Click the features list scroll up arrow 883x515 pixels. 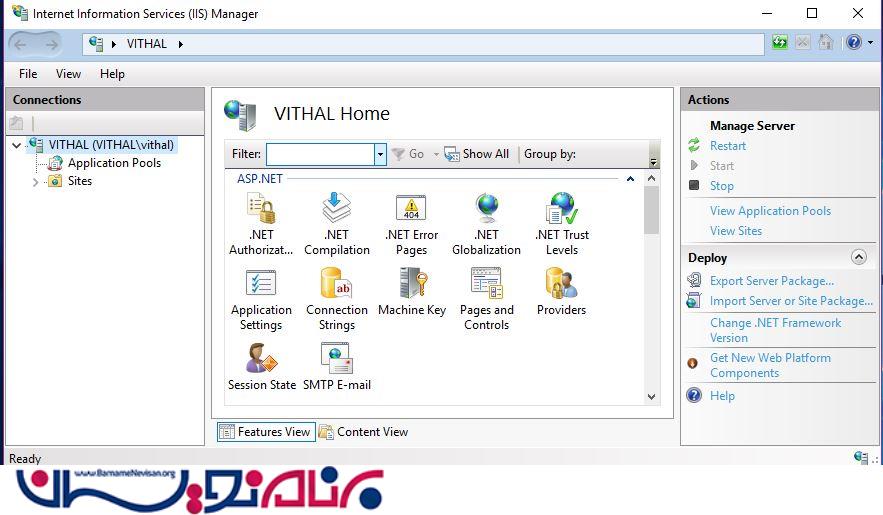[x=652, y=178]
